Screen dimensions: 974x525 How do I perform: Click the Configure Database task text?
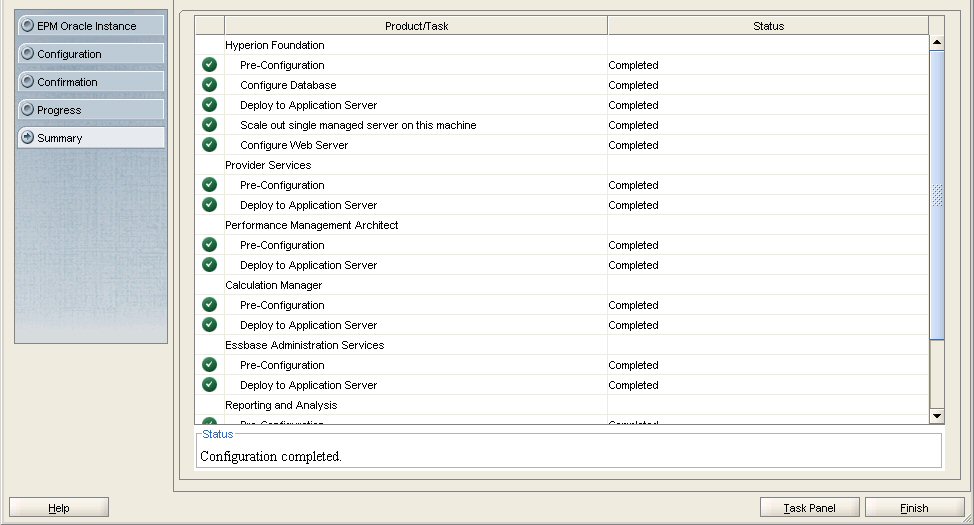tap(288, 85)
